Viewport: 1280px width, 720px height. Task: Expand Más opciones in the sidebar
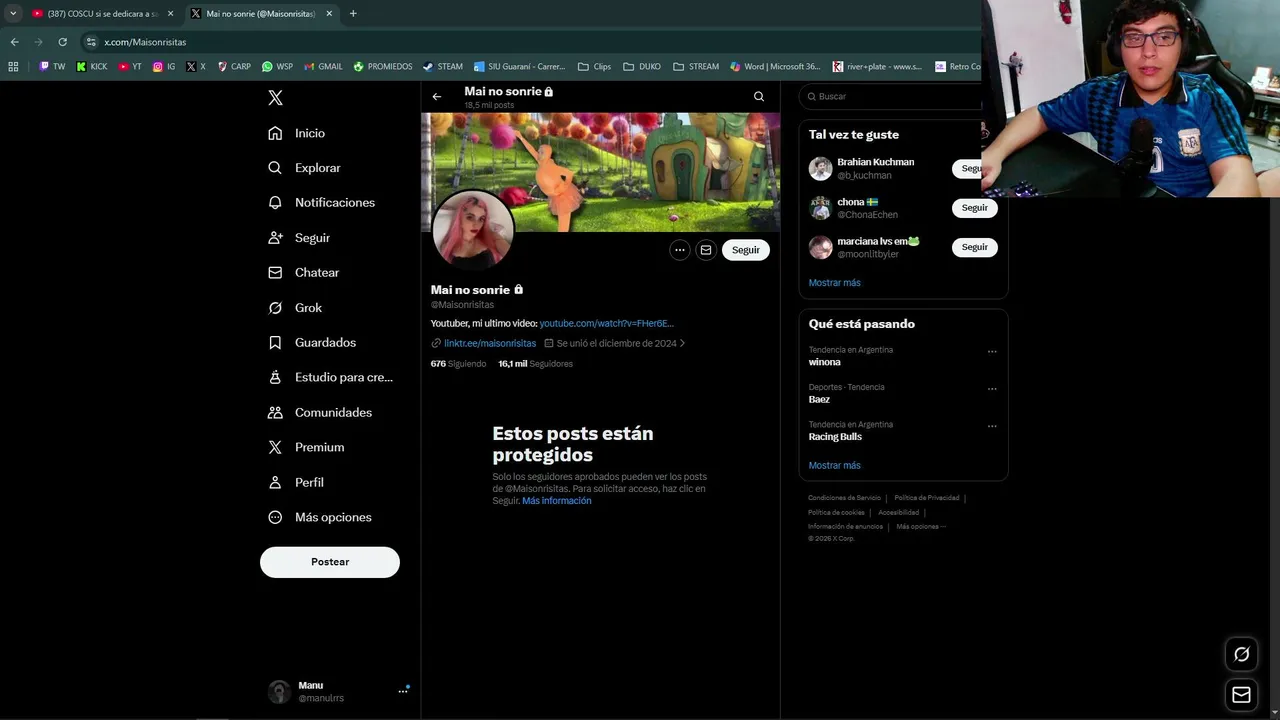[320, 517]
